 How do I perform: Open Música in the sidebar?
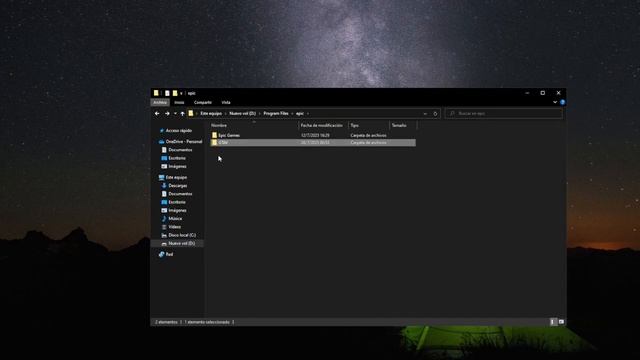pyautogui.click(x=172, y=218)
